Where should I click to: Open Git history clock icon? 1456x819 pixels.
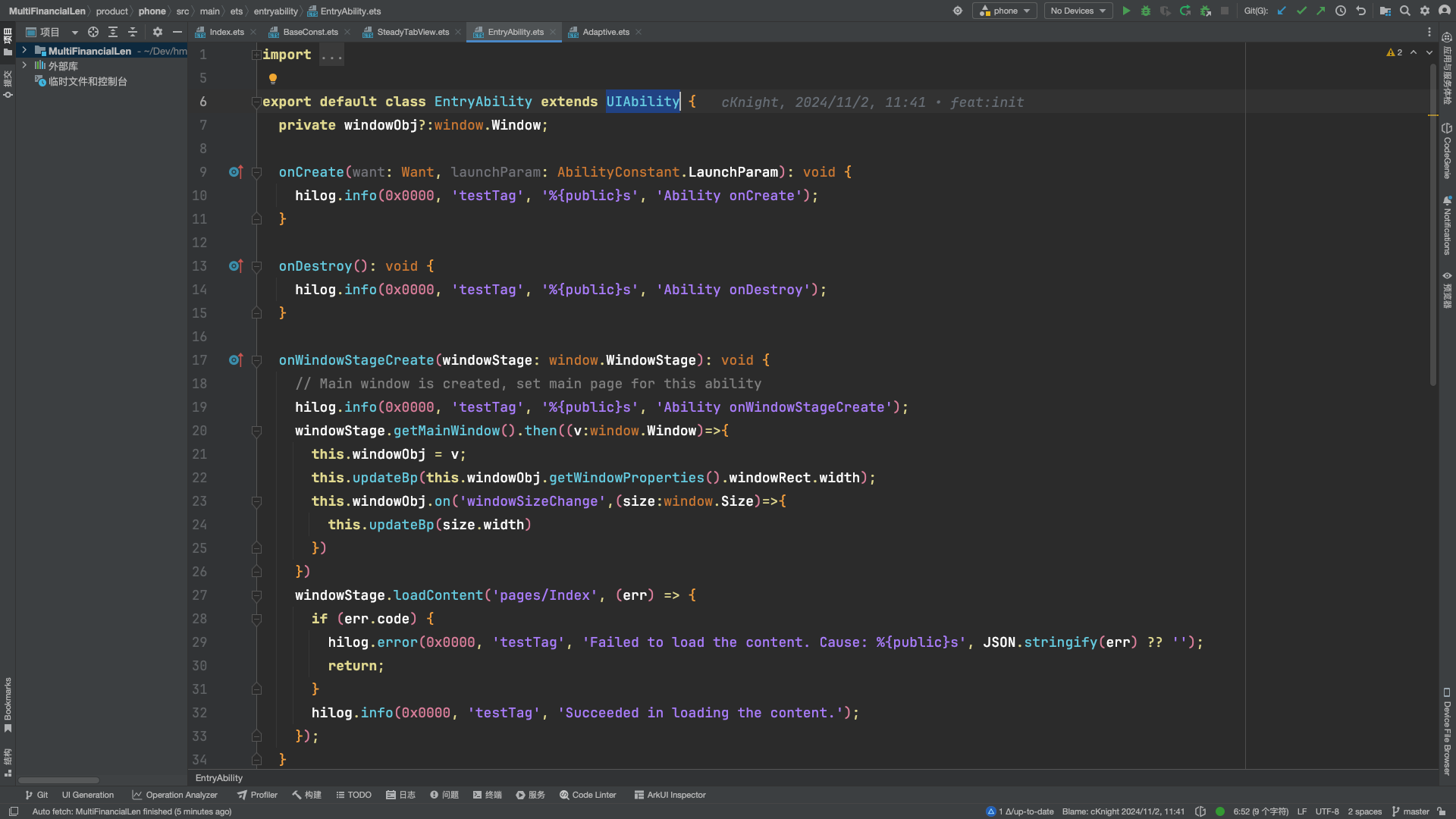click(1341, 11)
